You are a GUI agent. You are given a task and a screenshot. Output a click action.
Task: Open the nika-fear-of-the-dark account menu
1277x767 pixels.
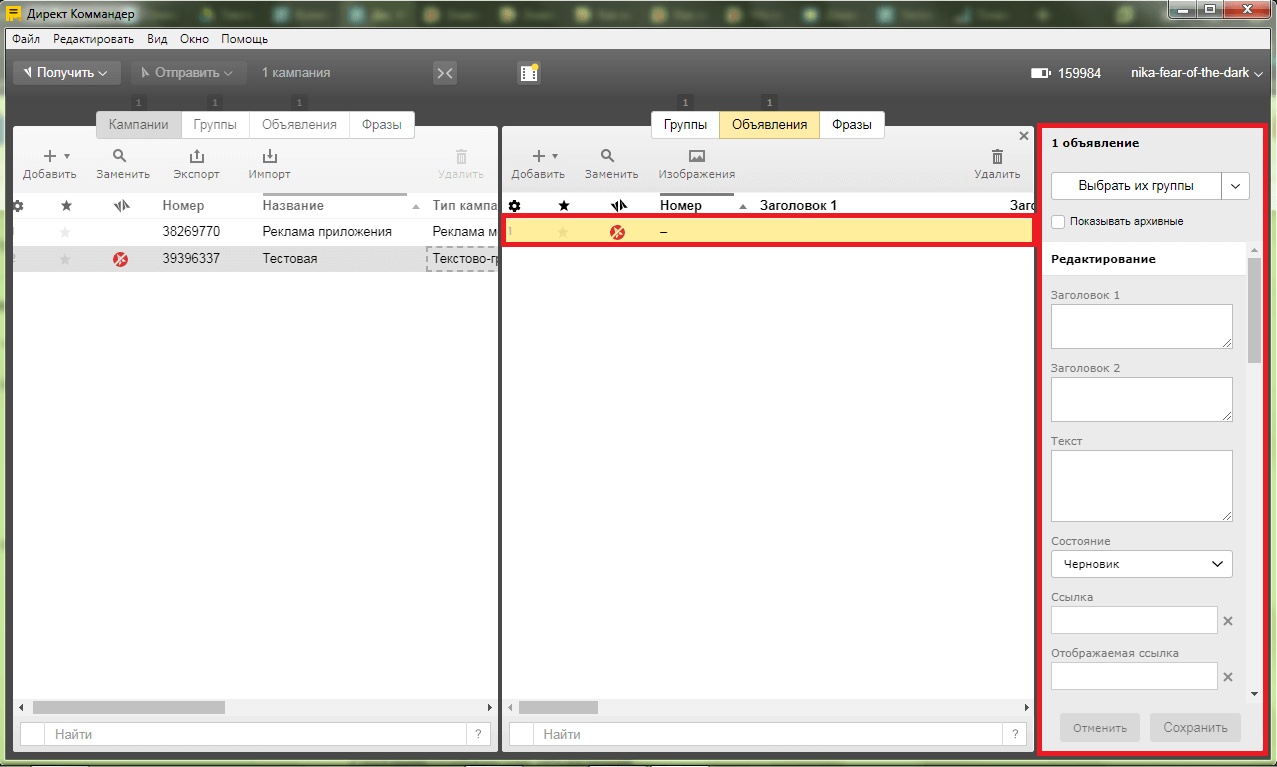[1196, 73]
